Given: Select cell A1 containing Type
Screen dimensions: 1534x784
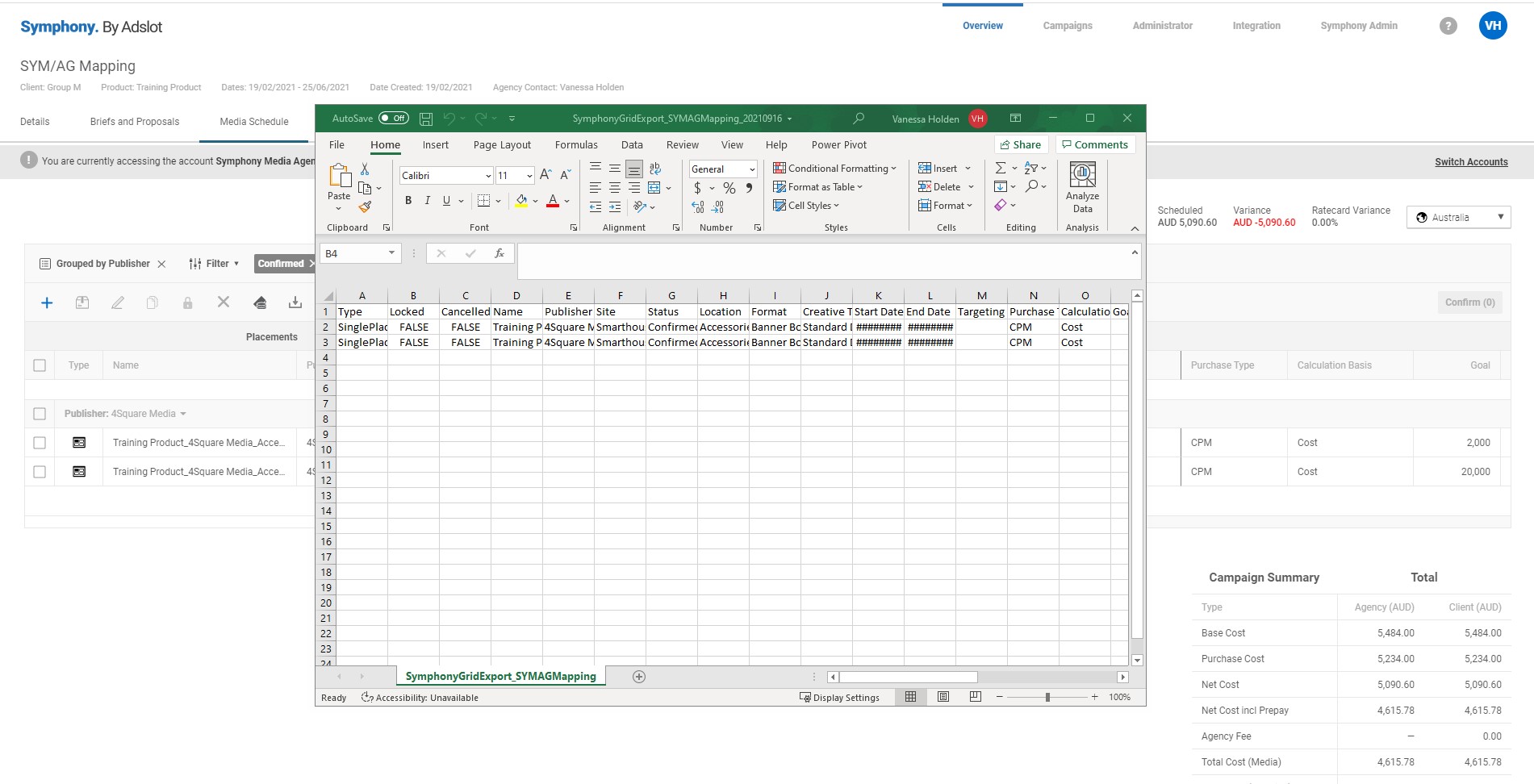Looking at the screenshot, I should [x=362, y=311].
